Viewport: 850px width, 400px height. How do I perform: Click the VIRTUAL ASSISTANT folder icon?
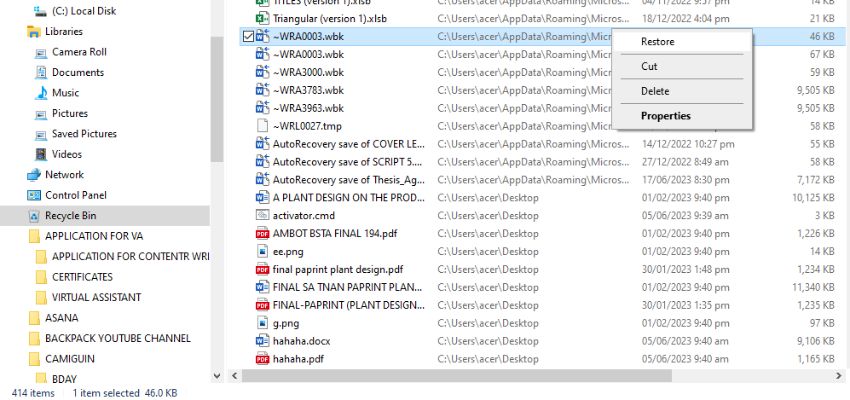41,298
